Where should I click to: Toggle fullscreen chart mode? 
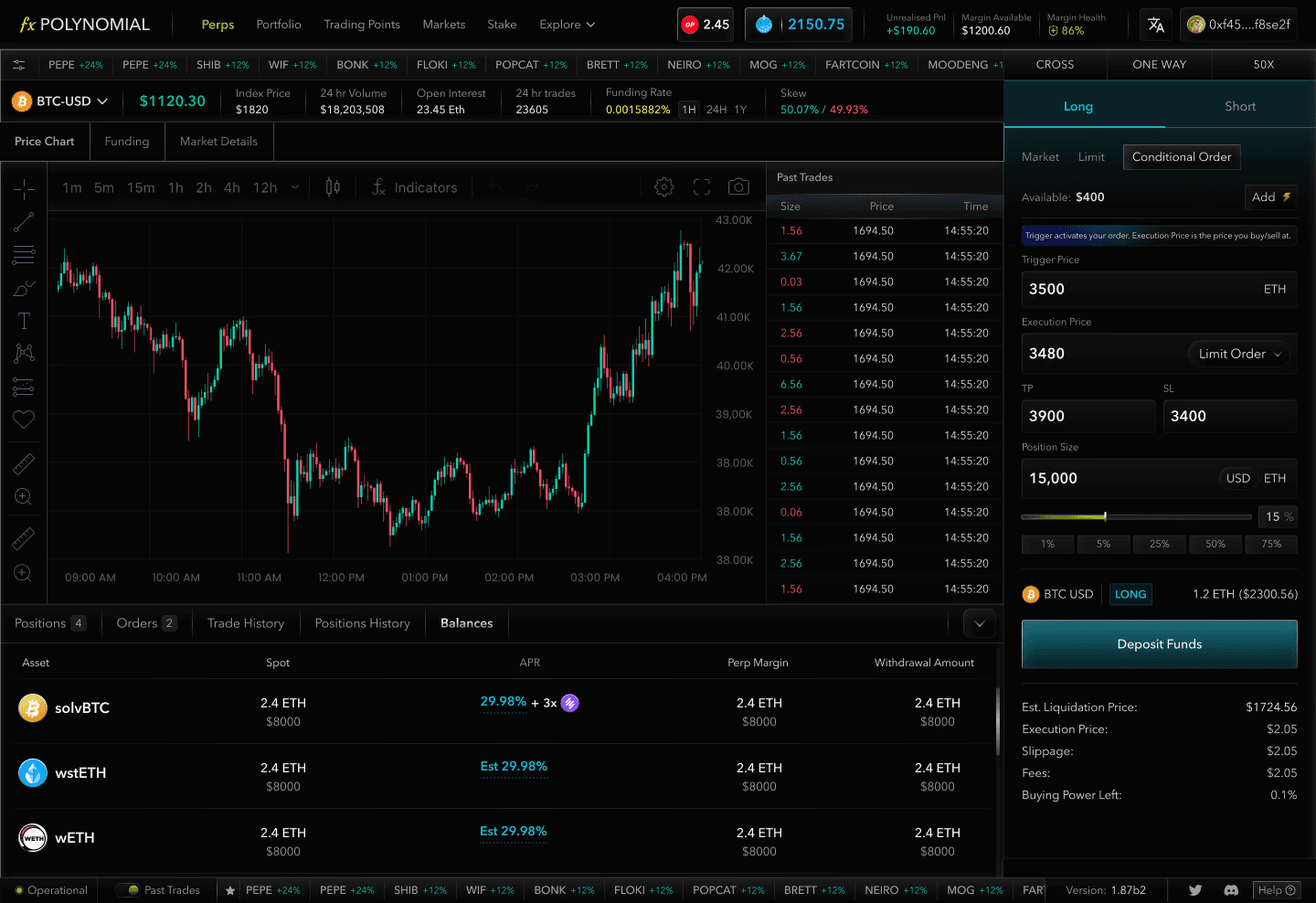[x=702, y=187]
